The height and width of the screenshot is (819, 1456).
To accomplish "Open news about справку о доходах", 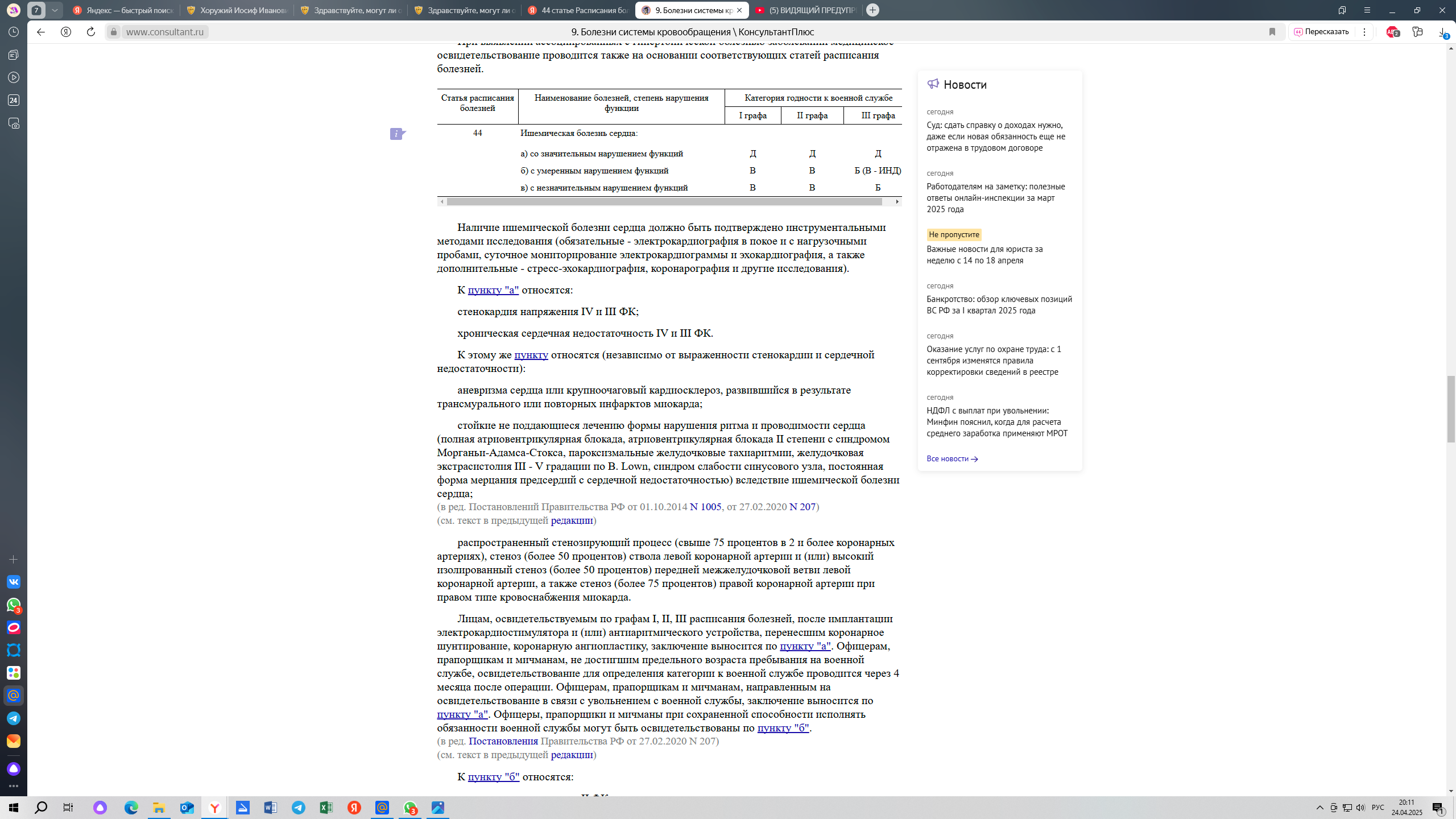I will click(996, 136).
